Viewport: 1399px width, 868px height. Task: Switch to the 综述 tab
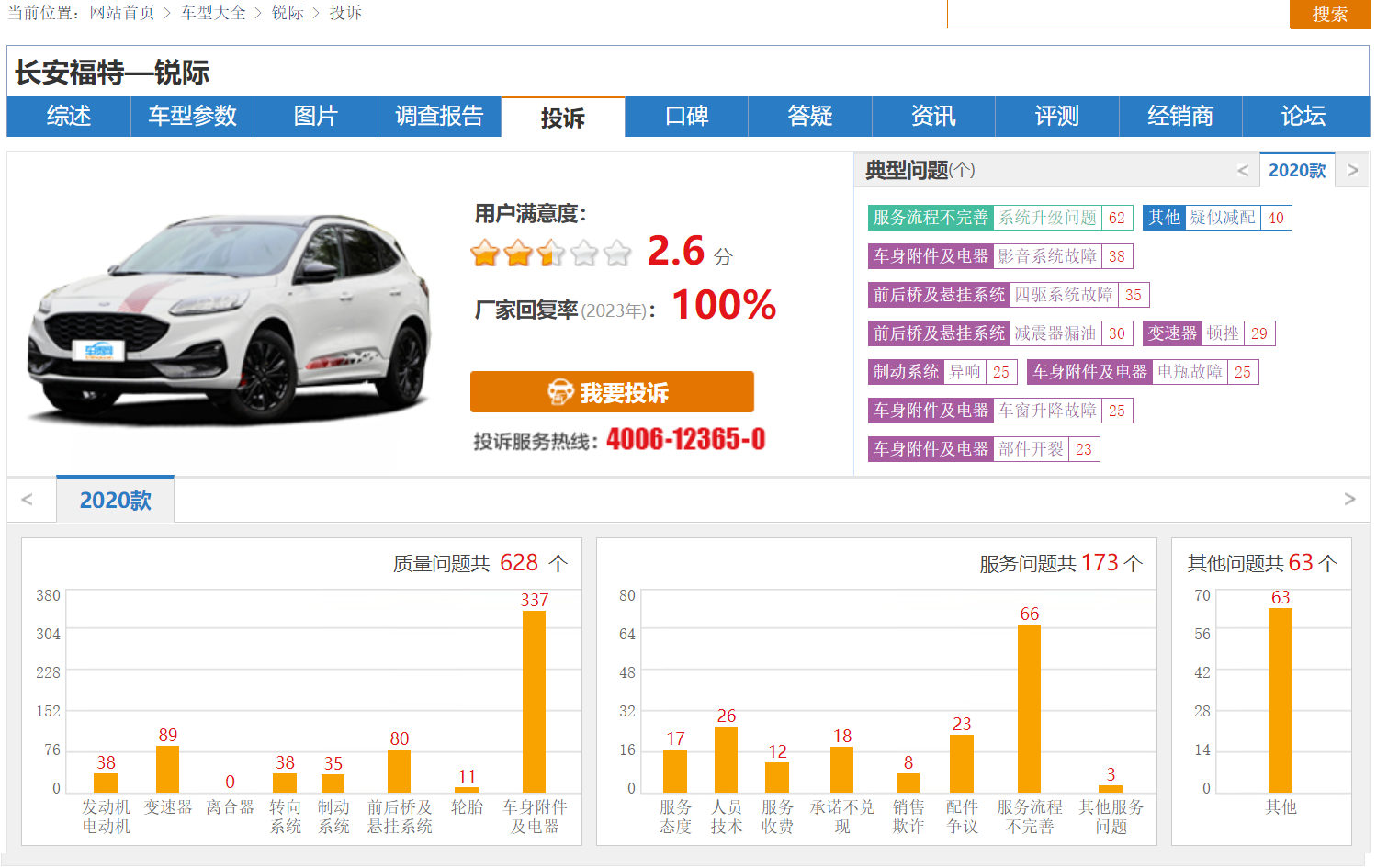pyautogui.click(x=69, y=116)
